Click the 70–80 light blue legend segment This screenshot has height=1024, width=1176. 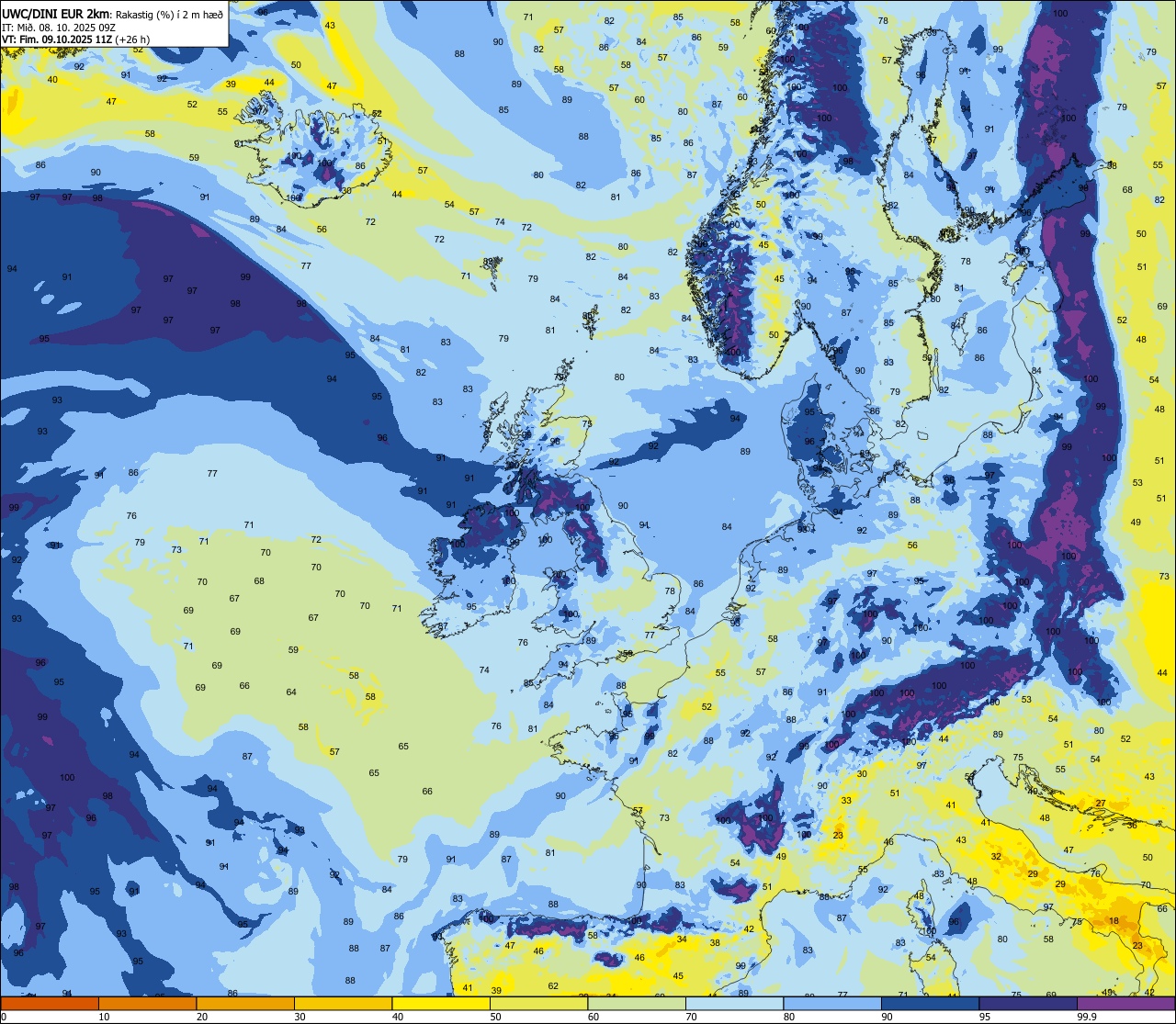(734, 1004)
